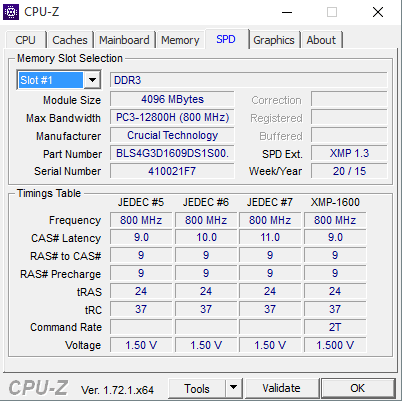Click the PC3-12800H (800 MHz) bandwidth value
Image resolution: width=402 pixels, height=401 pixels.
pos(172,117)
